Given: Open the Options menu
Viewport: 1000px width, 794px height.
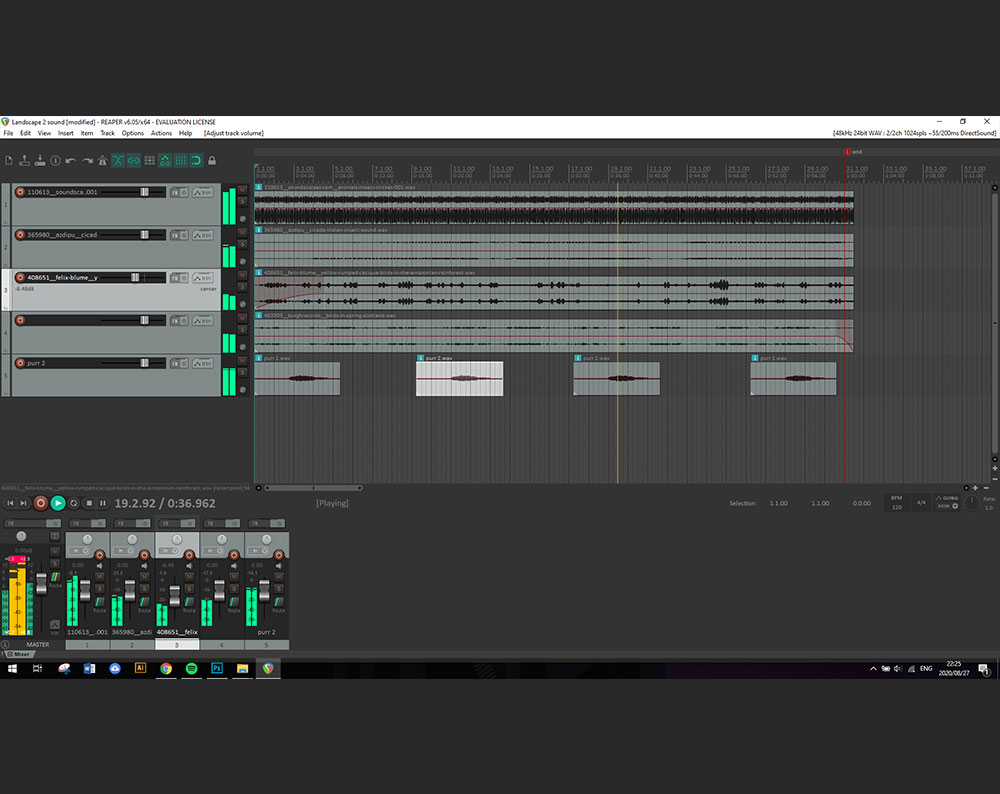Looking at the screenshot, I should tap(133, 133).
